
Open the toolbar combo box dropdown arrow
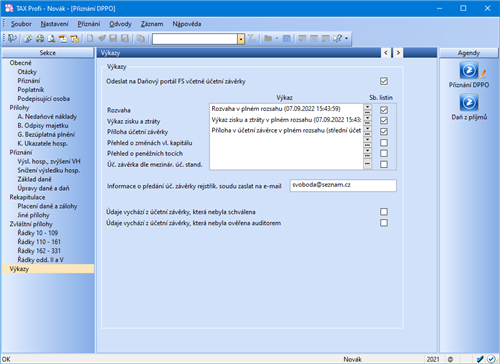point(241,39)
